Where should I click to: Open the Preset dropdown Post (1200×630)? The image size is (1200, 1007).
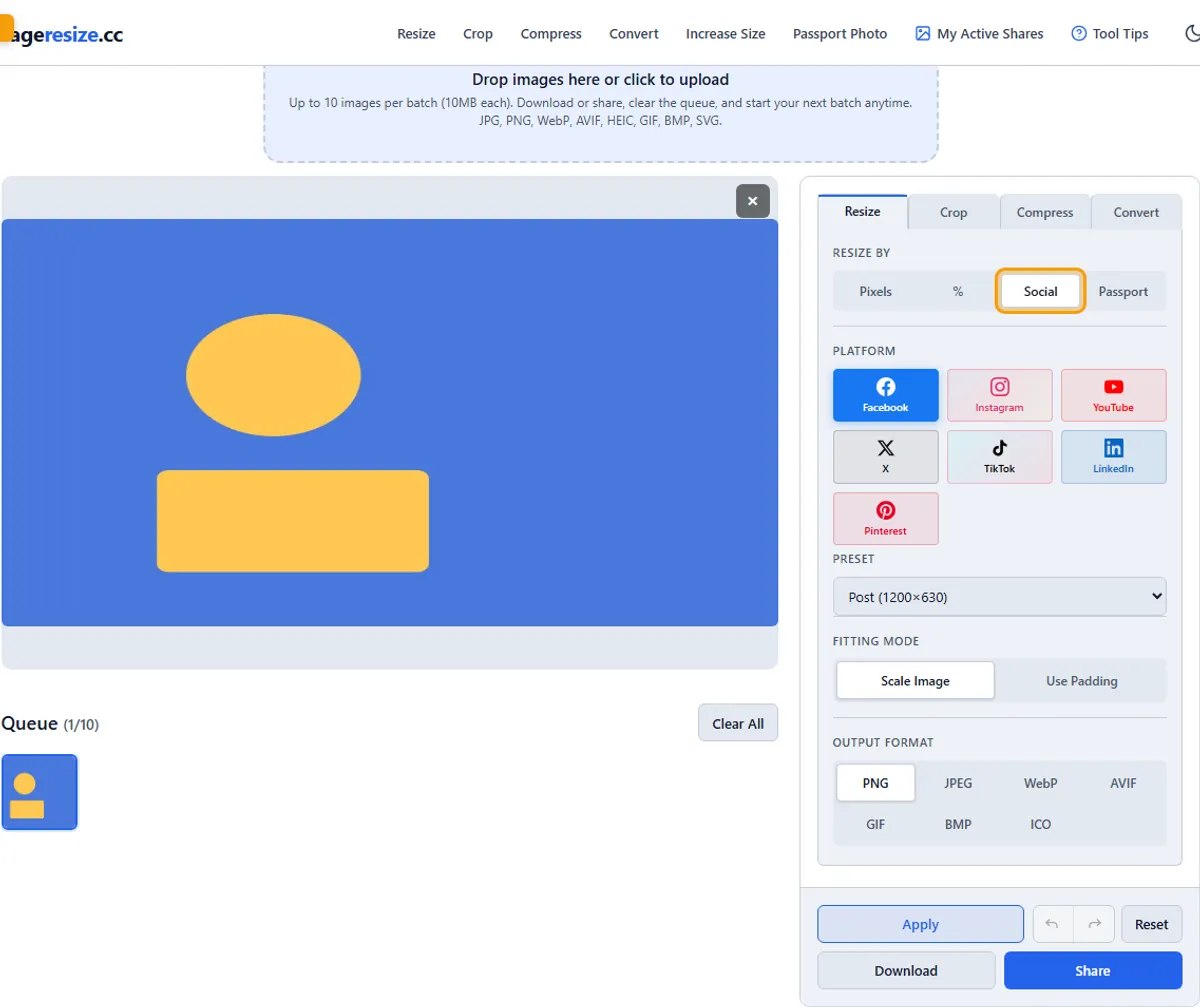tap(999, 596)
